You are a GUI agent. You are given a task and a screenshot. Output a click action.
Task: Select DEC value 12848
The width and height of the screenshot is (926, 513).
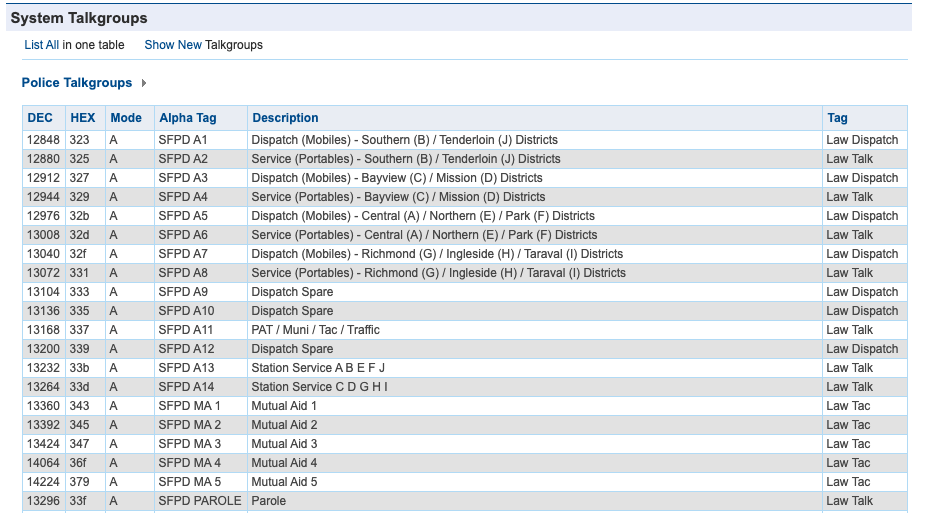click(43, 140)
